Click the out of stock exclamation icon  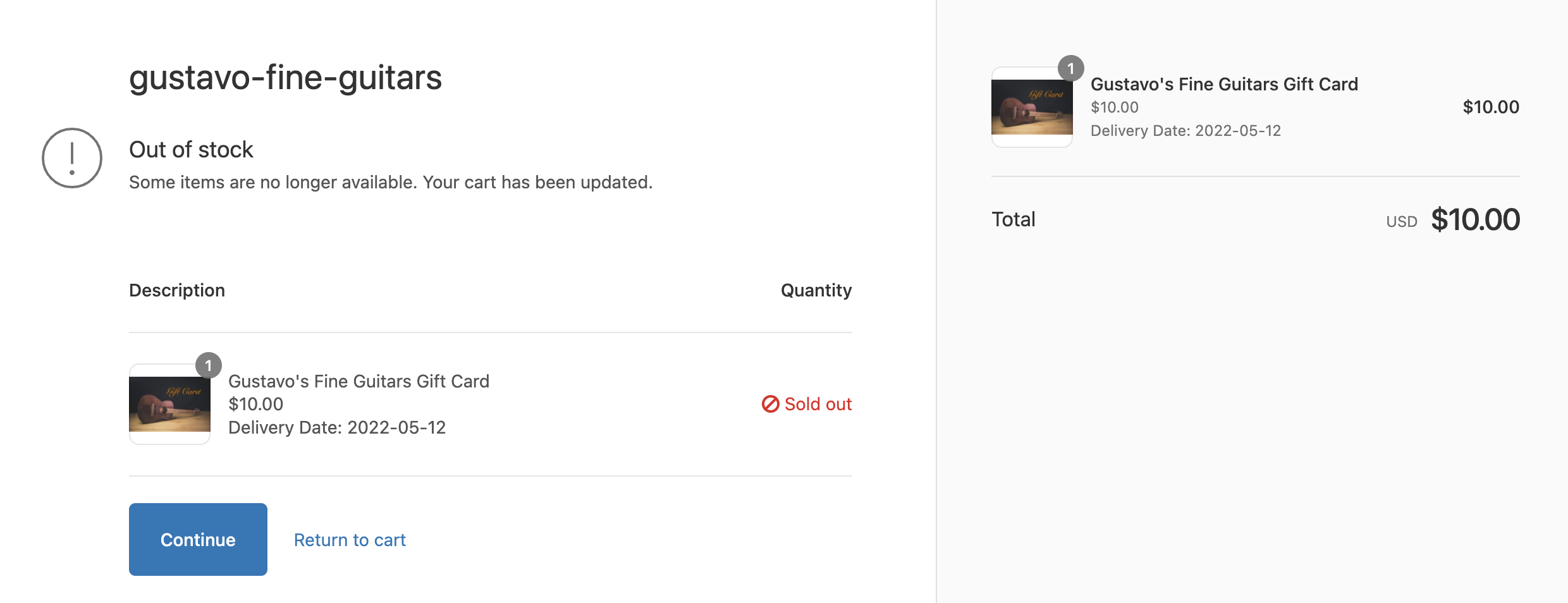[x=72, y=158]
